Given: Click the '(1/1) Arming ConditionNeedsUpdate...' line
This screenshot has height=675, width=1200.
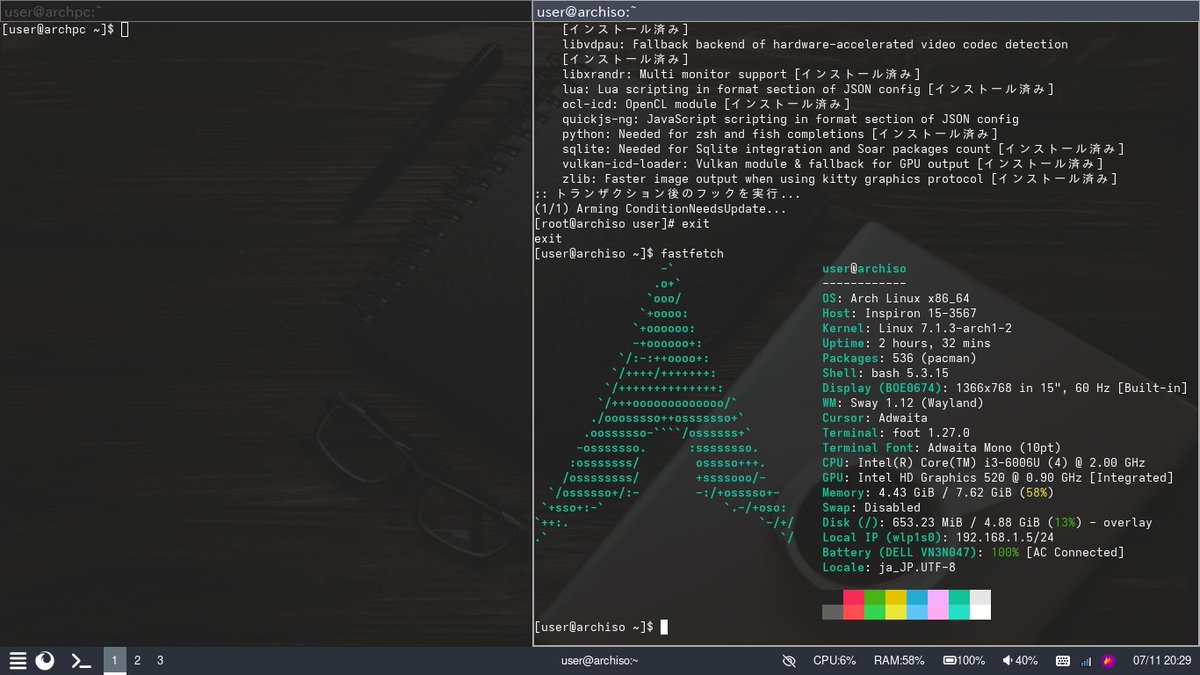Looking at the screenshot, I should (661, 209).
